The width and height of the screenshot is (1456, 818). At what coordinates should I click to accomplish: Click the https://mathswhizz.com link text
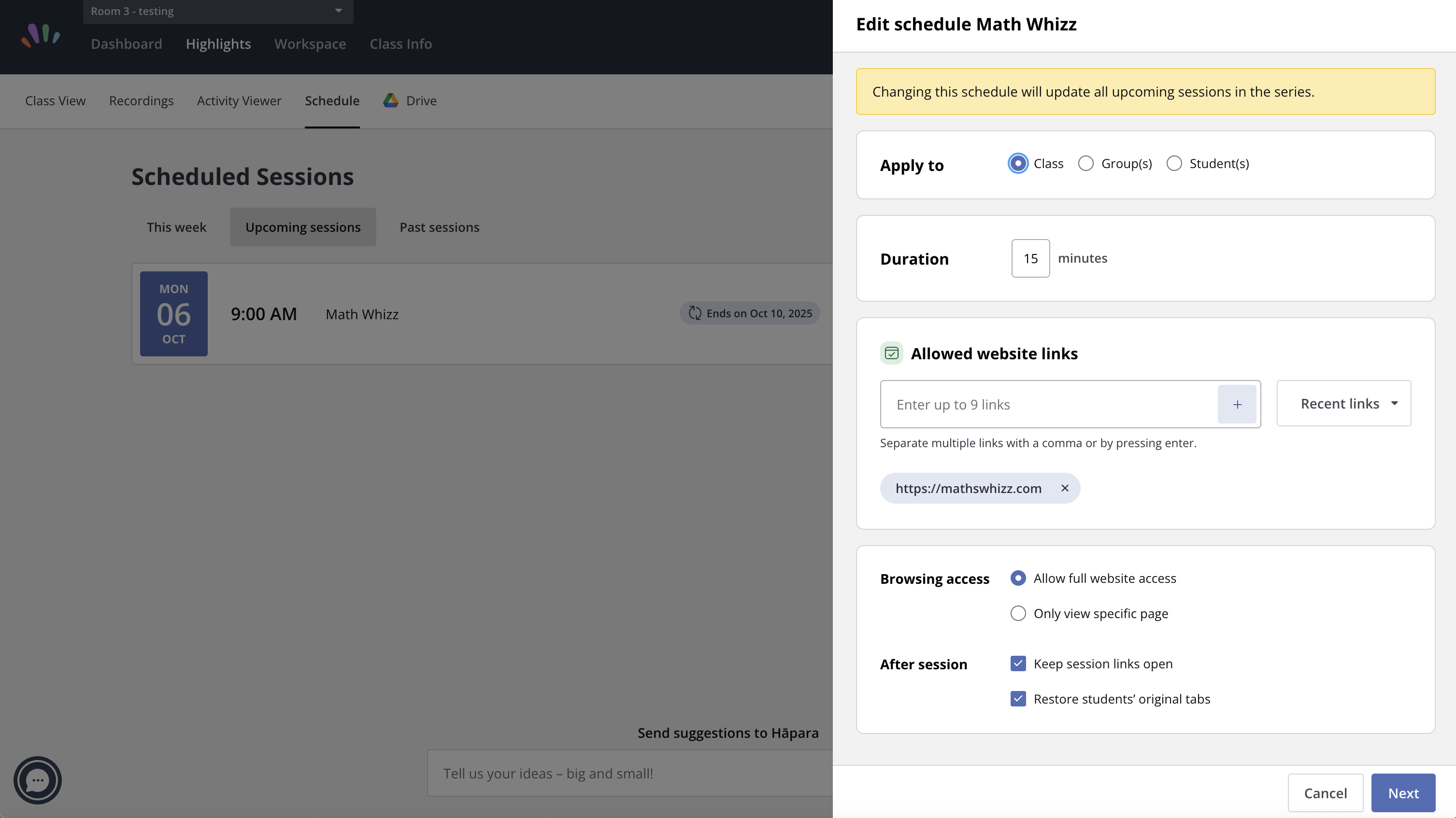coord(968,488)
